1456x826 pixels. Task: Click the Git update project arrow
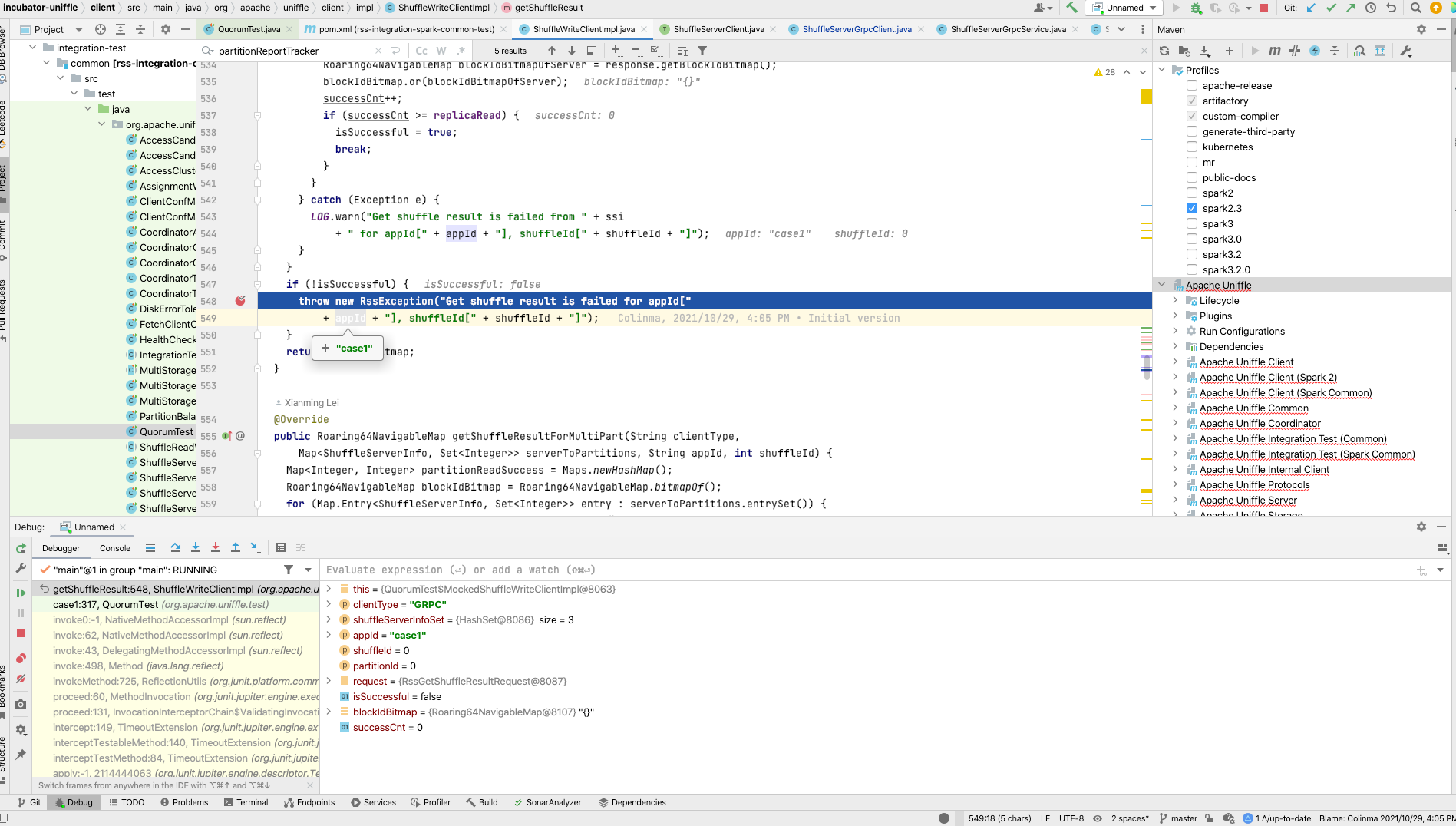point(1311,8)
